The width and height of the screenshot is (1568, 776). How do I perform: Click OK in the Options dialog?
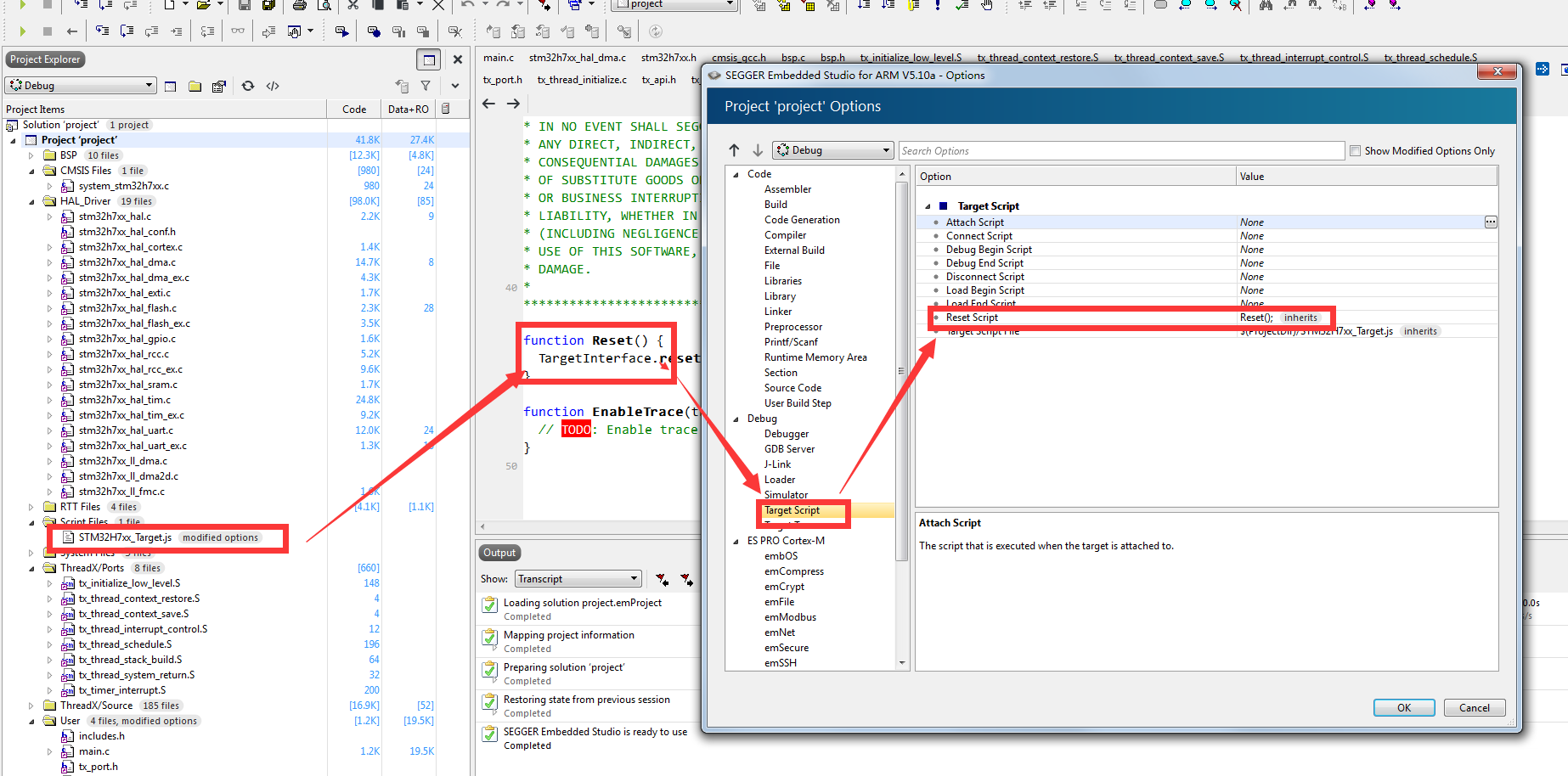1404,707
